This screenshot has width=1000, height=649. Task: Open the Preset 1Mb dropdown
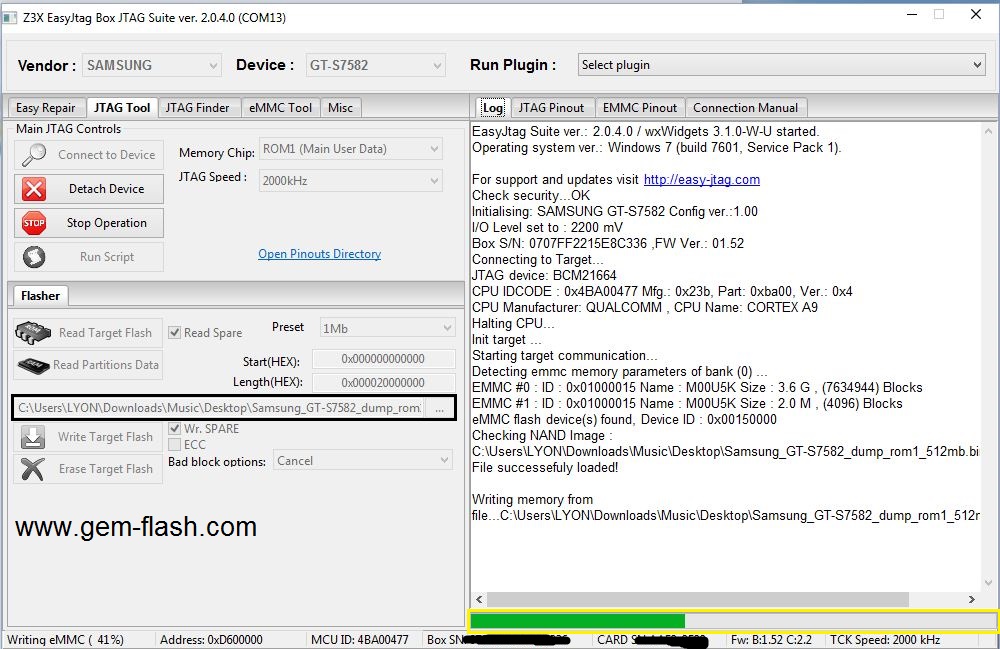pos(387,328)
